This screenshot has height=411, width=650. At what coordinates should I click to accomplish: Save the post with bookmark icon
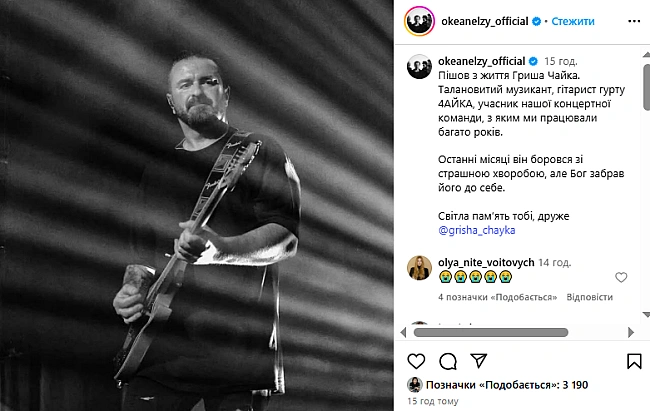[634, 361]
